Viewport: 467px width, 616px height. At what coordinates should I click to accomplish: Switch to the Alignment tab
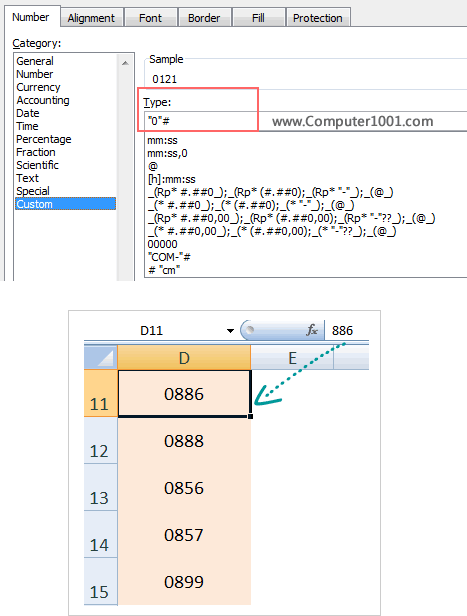click(91, 18)
